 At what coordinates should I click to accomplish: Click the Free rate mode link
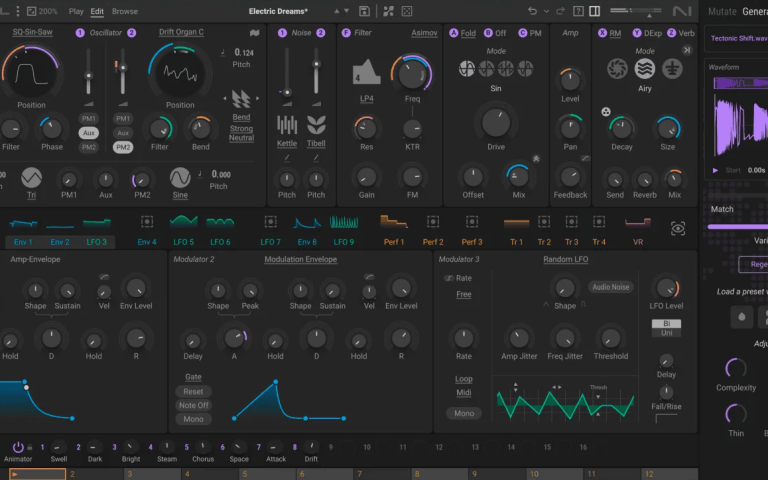pyautogui.click(x=463, y=294)
